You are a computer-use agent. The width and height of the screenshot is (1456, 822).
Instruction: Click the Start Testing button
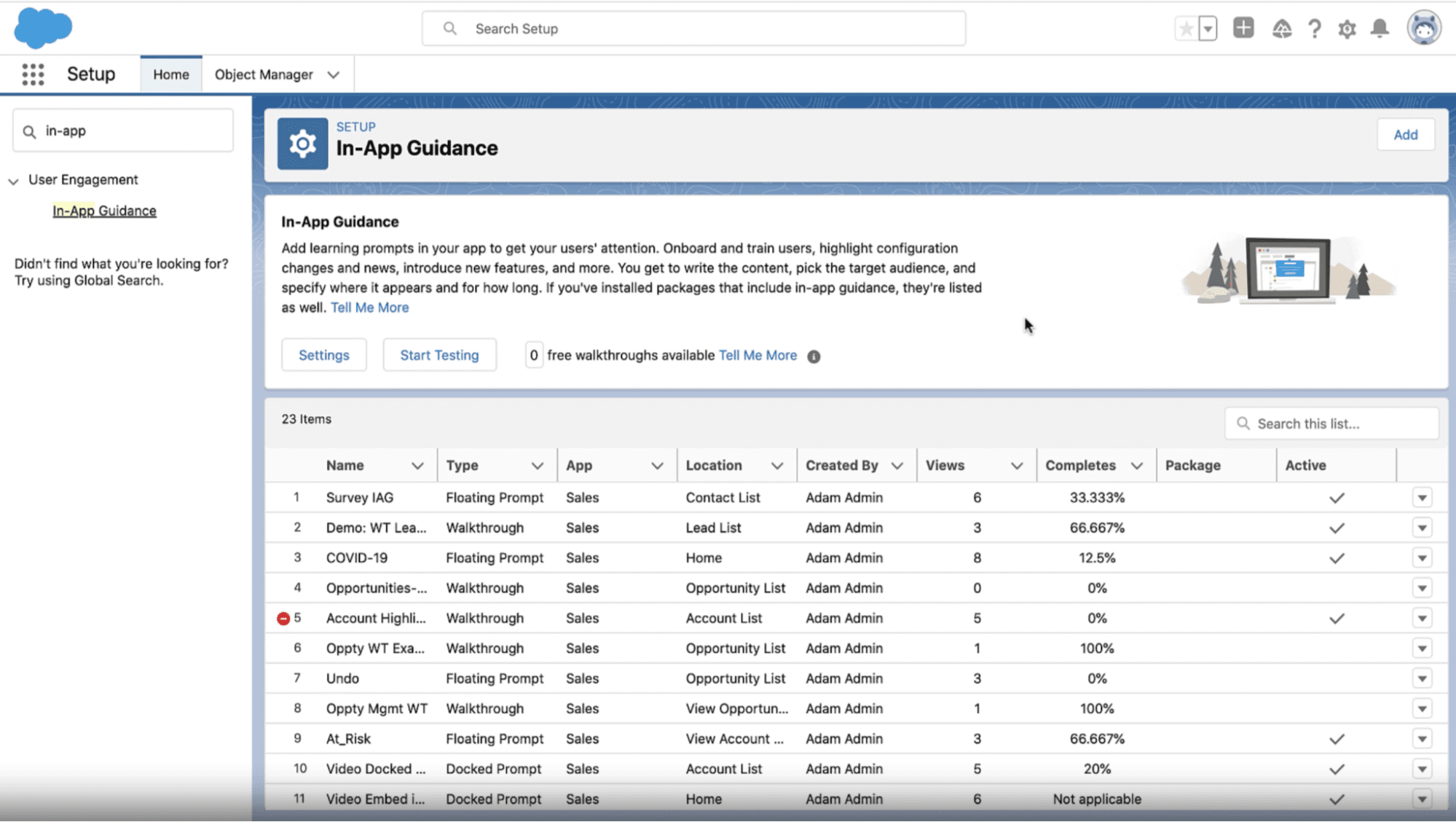[x=439, y=355]
